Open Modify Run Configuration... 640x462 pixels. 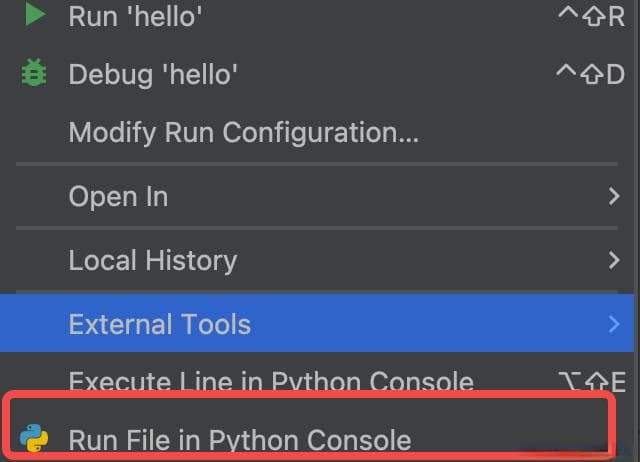[x=317, y=133]
